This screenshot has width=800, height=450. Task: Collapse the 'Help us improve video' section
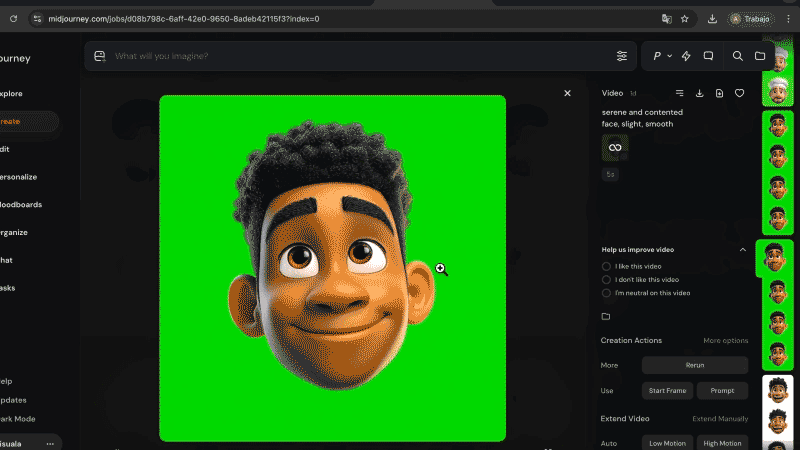(x=742, y=249)
